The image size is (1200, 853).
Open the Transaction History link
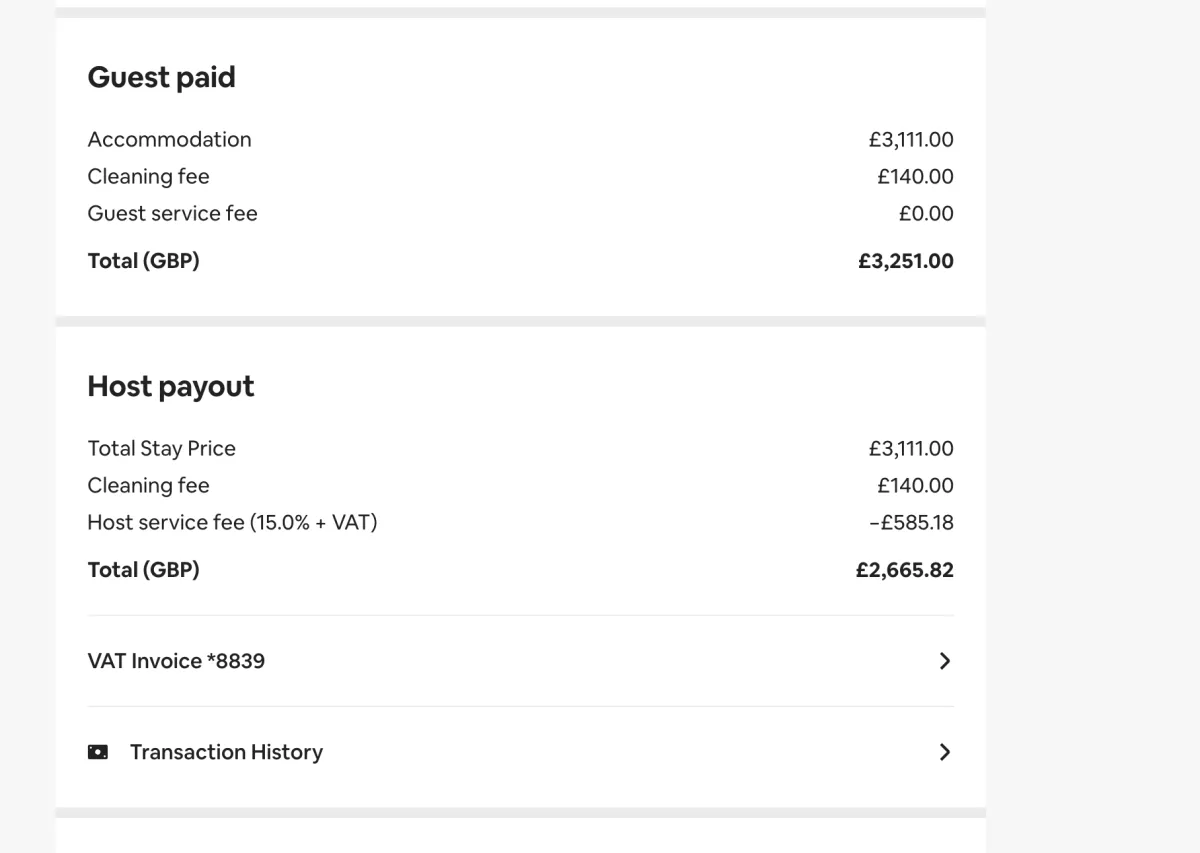point(521,752)
